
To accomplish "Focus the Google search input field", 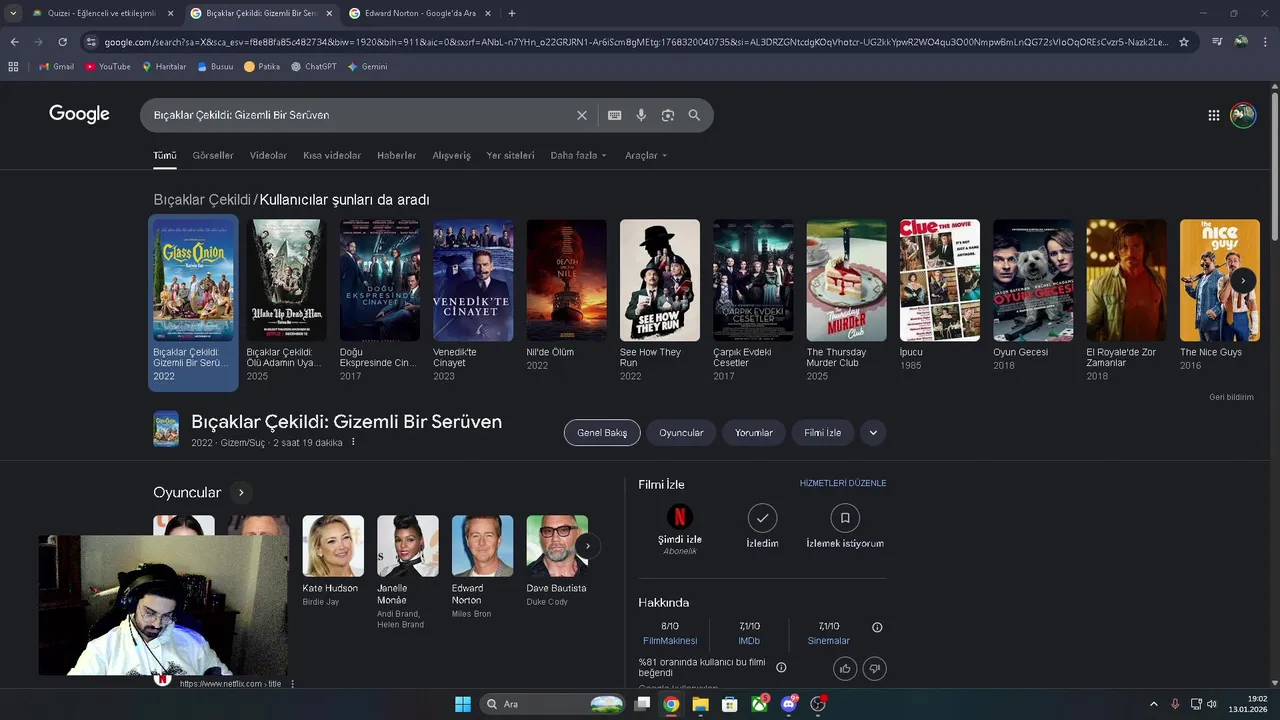I will click(x=360, y=115).
